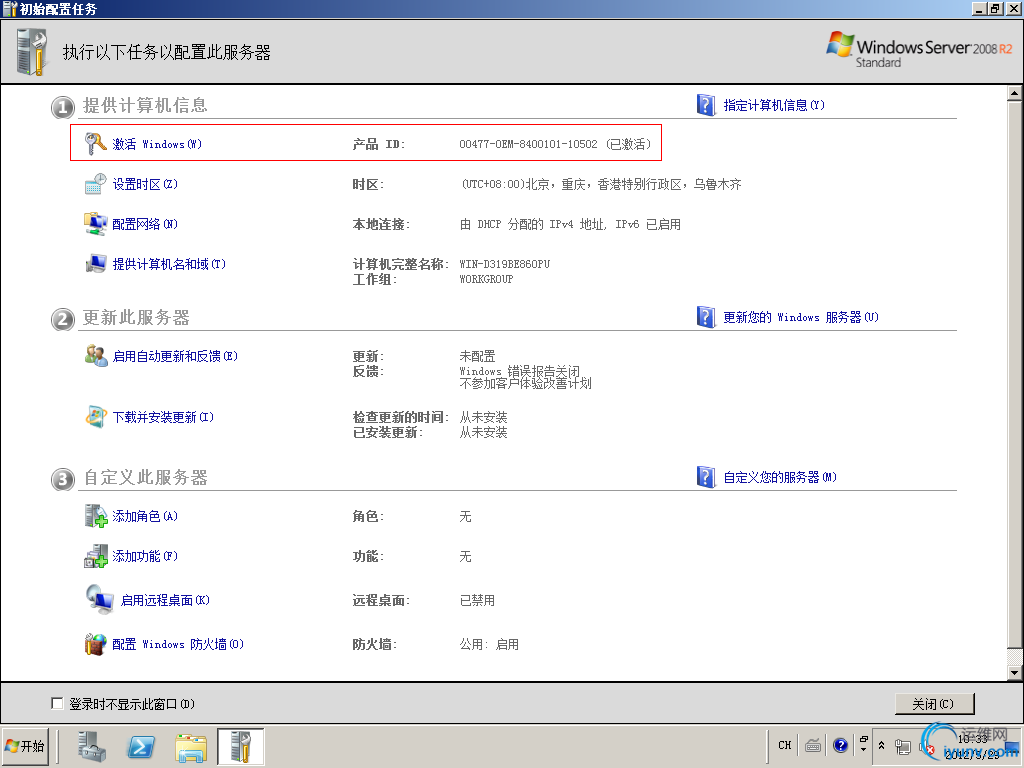Screen dimensions: 1024x768
Task: Click Initial Configuration Tasks taskbar button
Action: (240, 746)
